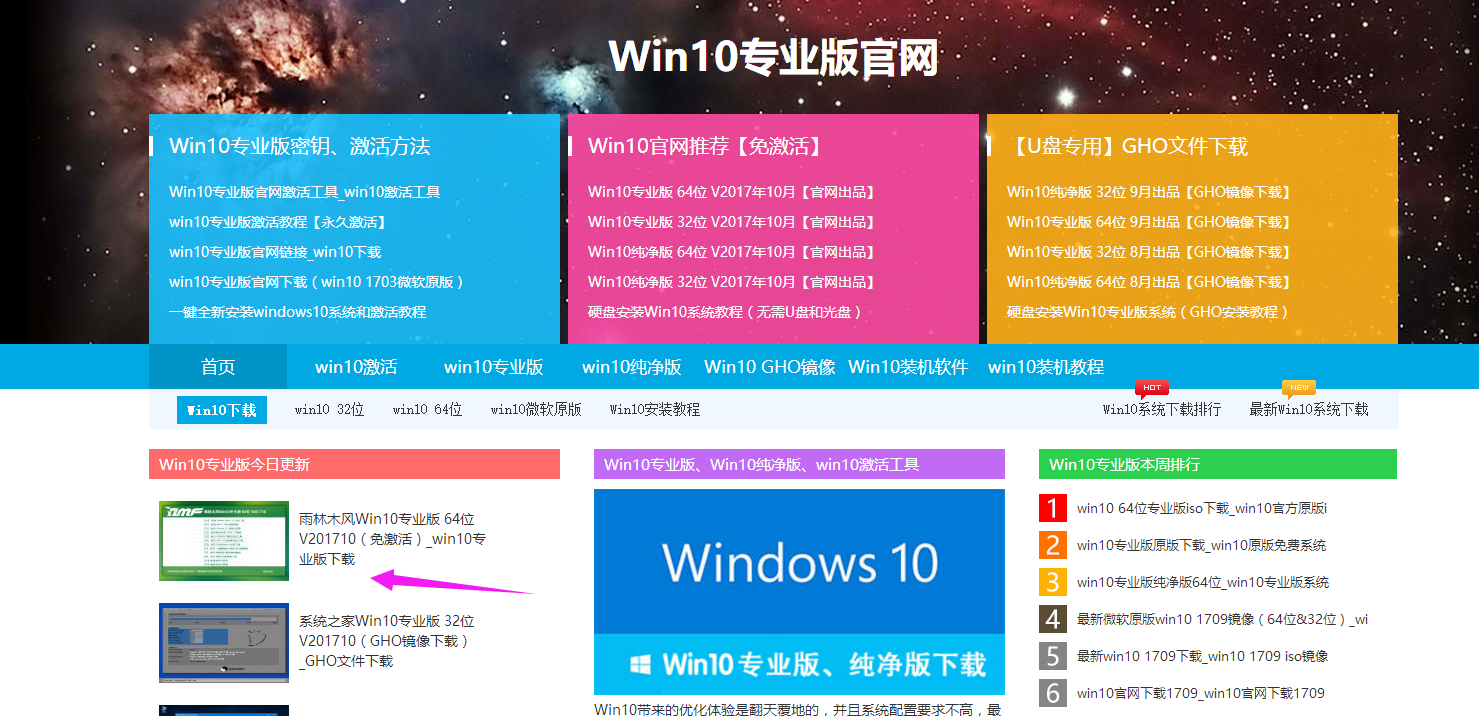The width and height of the screenshot is (1479, 716).
Task: Click the red rank 1 number badge
Action: point(1053,508)
